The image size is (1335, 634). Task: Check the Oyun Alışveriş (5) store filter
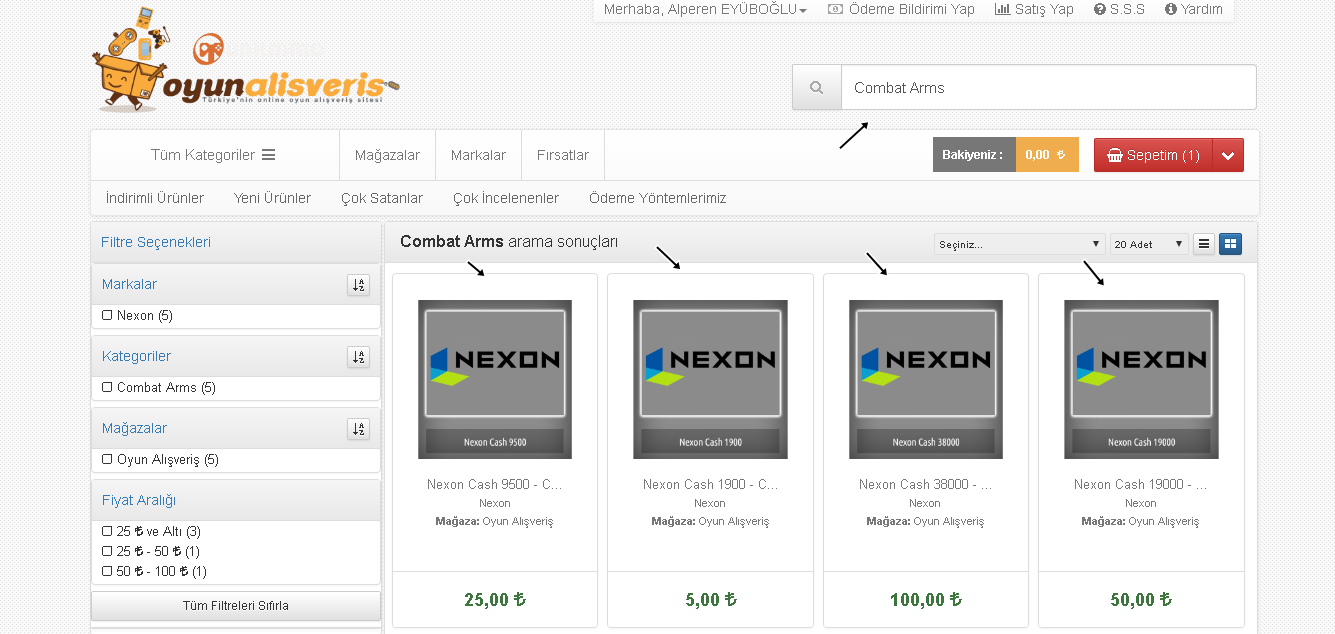(x=107, y=460)
